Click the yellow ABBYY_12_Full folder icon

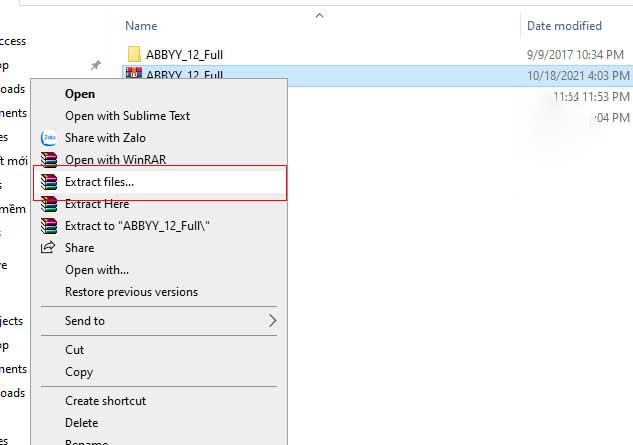click(134, 54)
